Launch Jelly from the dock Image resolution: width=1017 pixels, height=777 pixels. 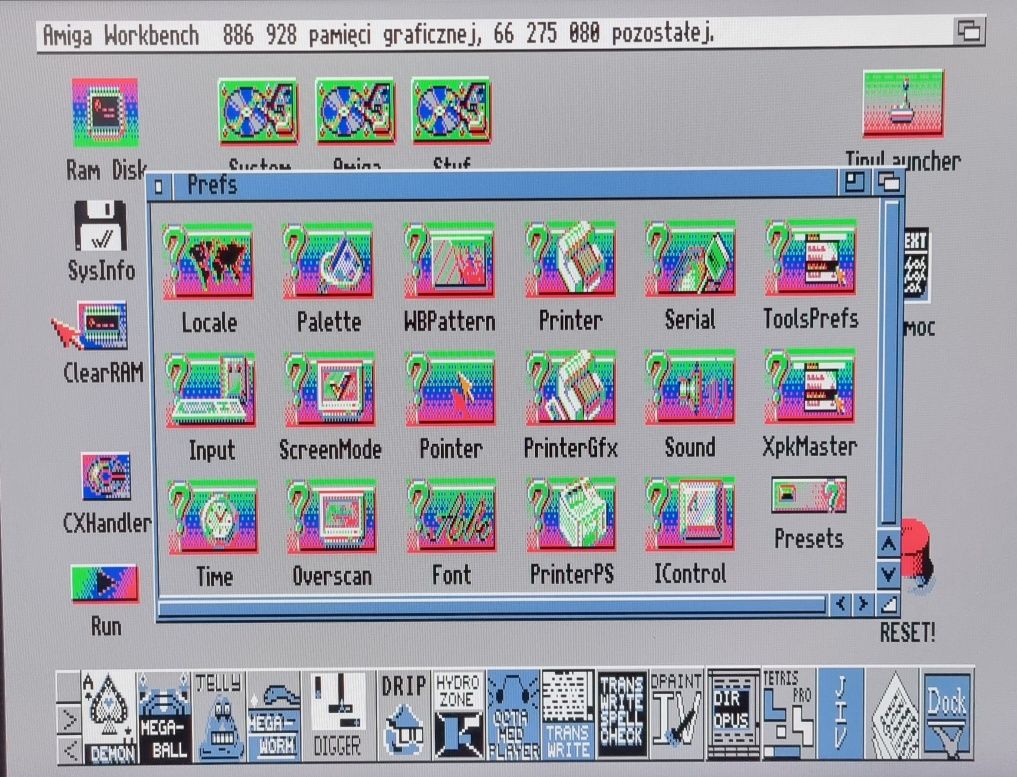point(219,716)
